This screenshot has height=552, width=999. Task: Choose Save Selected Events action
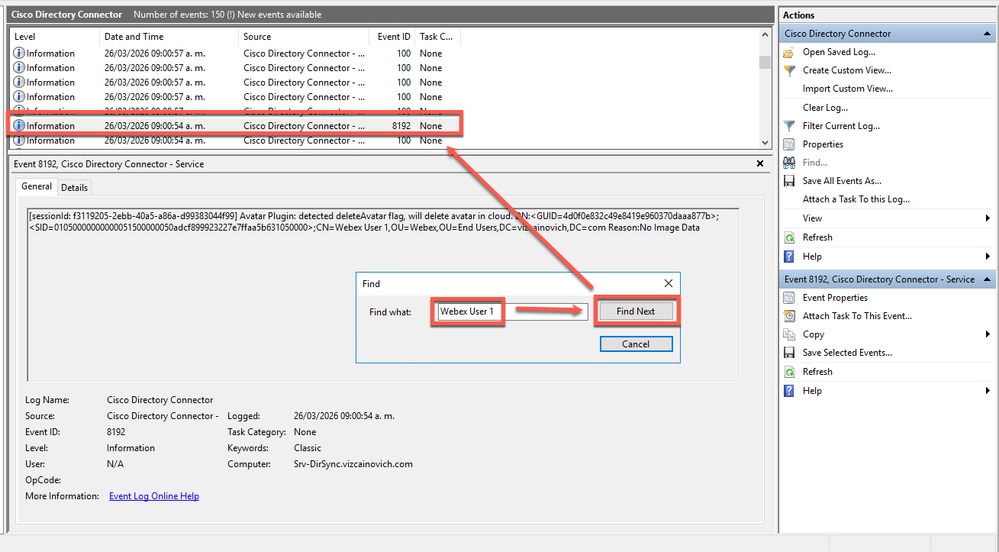(847, 352)
